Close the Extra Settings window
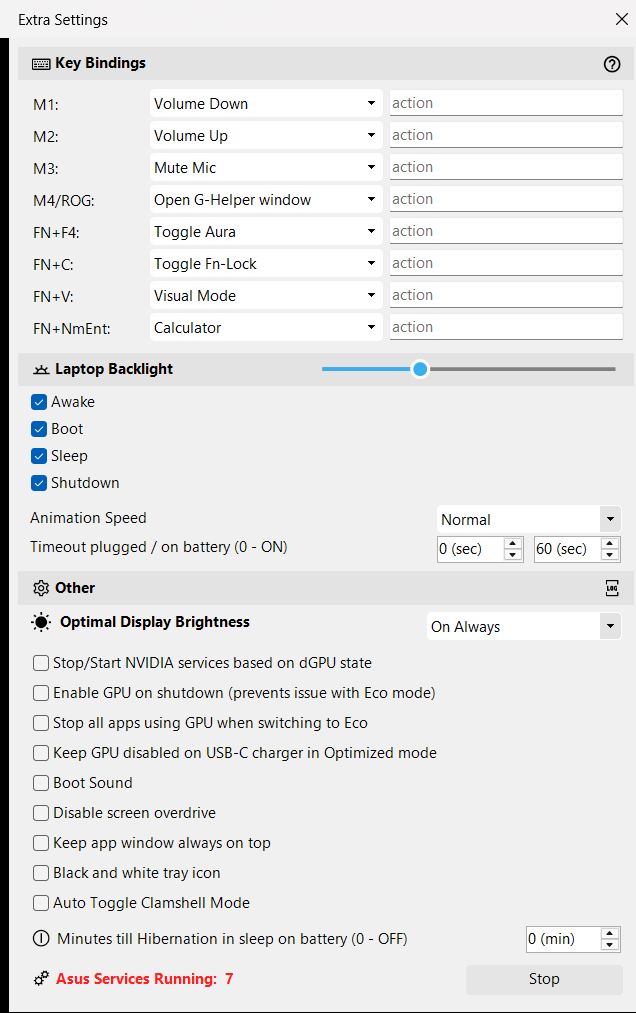 click(621, 19)
